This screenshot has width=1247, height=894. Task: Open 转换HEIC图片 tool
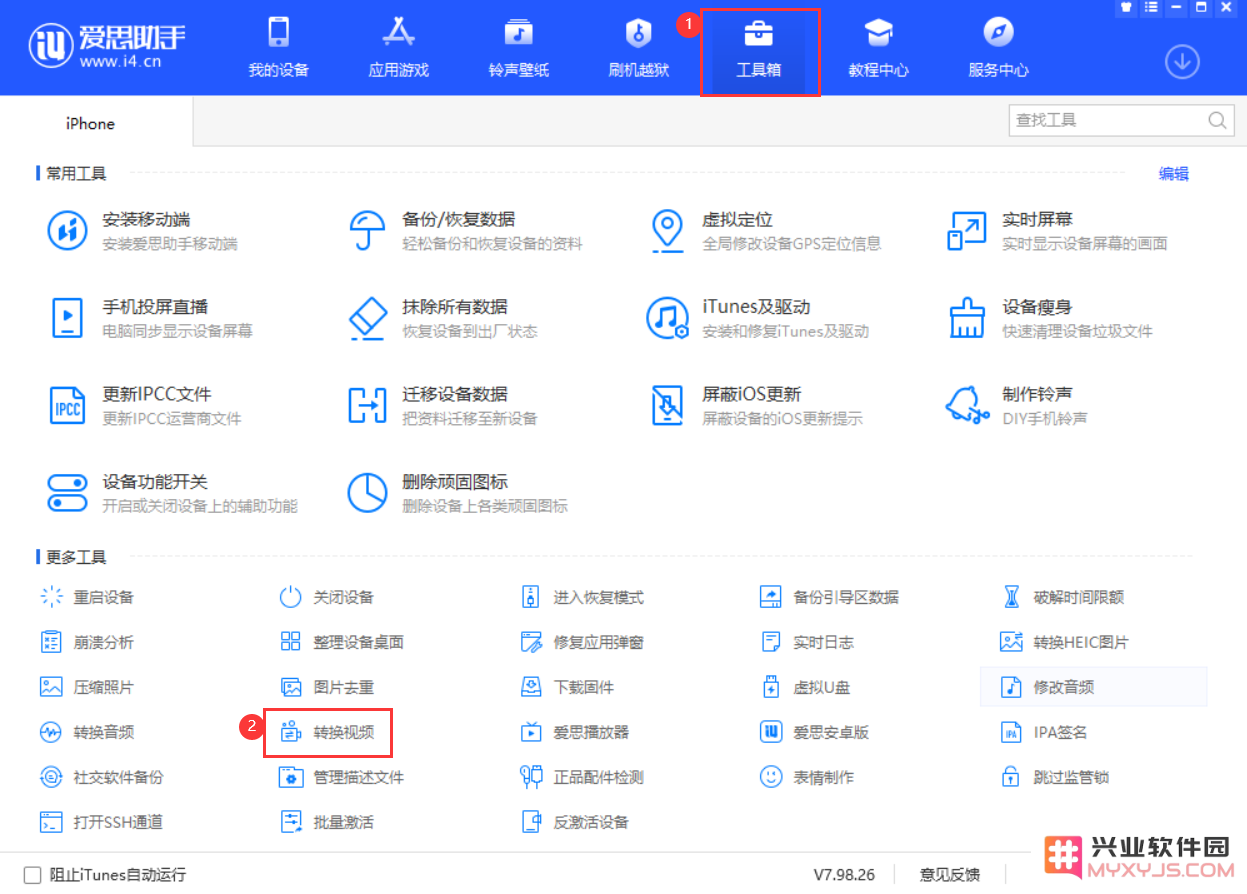[x=1065, y=642]
